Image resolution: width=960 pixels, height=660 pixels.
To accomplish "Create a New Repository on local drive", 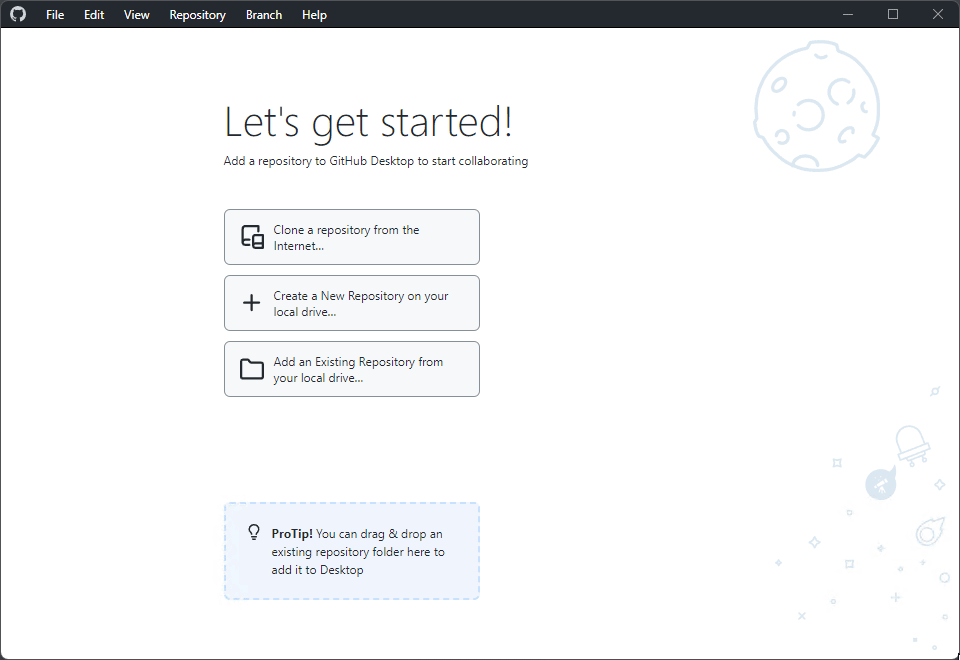I will [352, 303].
